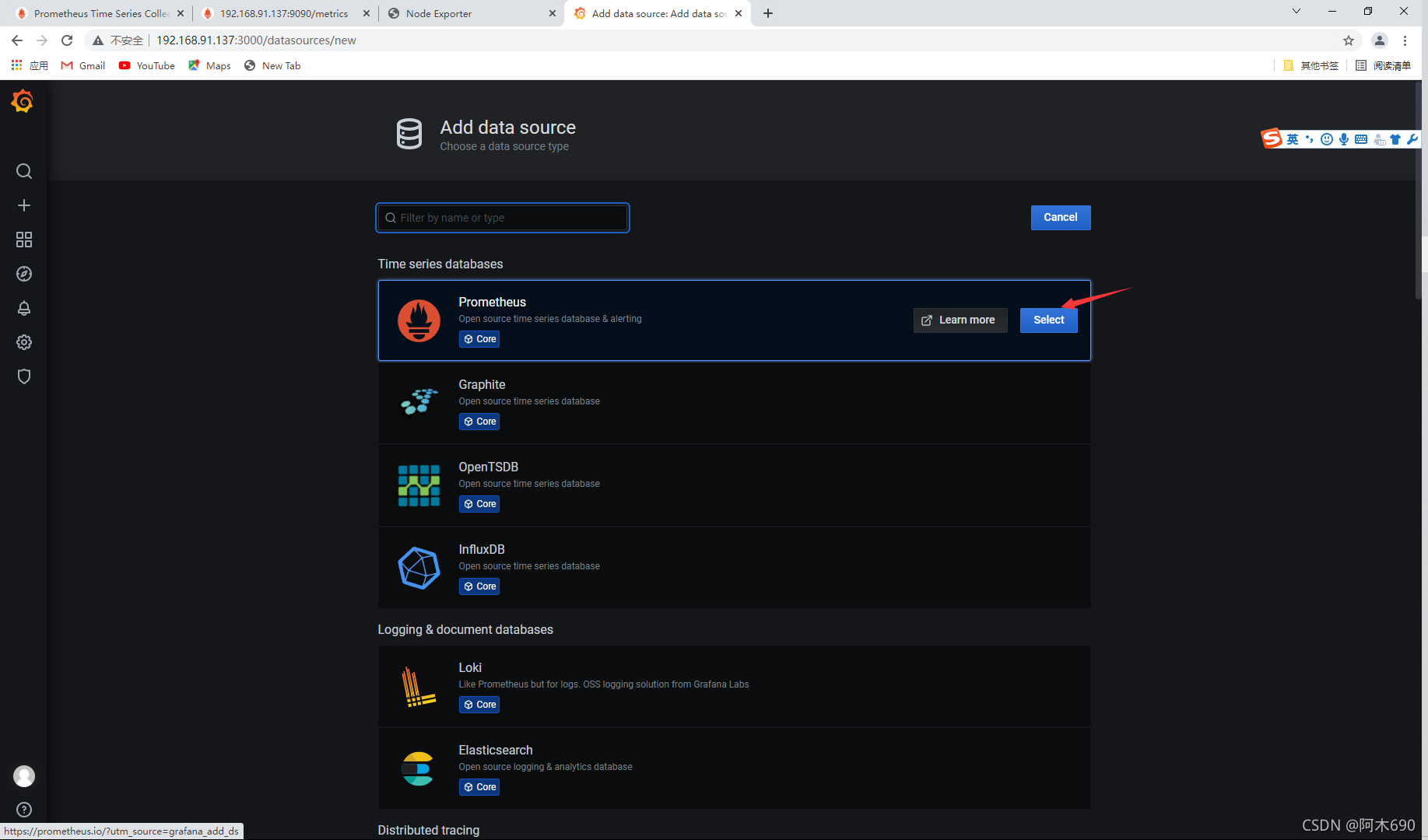
Task: Switch to 192.168.91.137:9090/metrics tab
Action: [285, 13]
